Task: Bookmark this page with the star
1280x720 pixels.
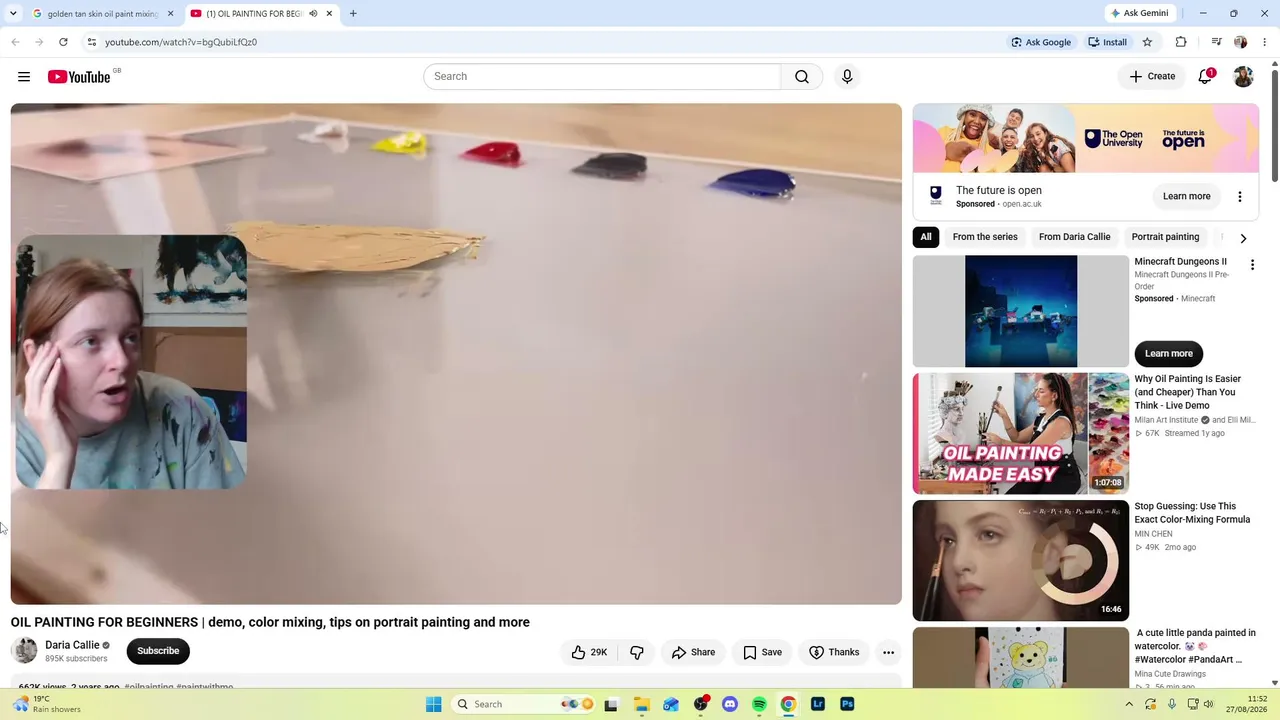Action: click(1147, 42)
